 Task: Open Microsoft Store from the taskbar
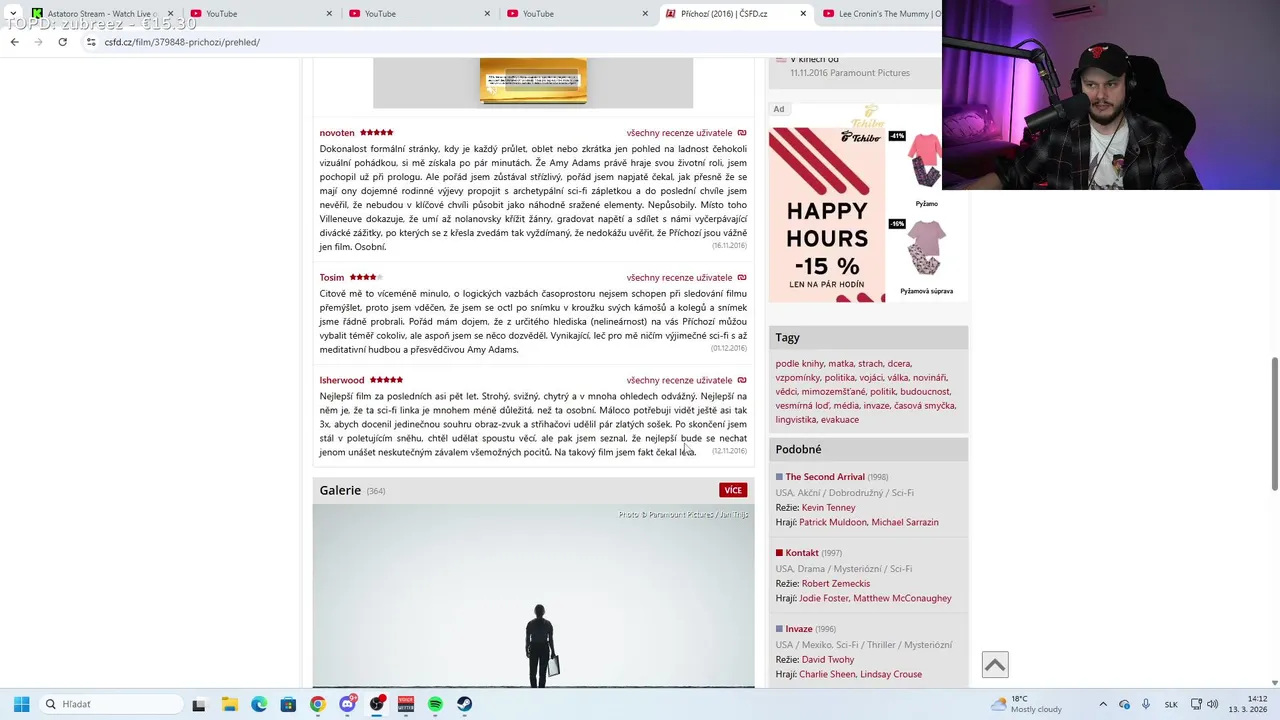pyautogui.click(x=288, y=704)
